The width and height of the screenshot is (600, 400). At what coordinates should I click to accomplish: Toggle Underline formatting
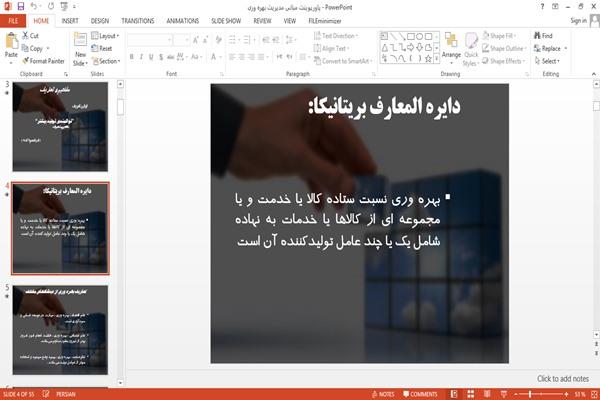(x=151, y=57)
